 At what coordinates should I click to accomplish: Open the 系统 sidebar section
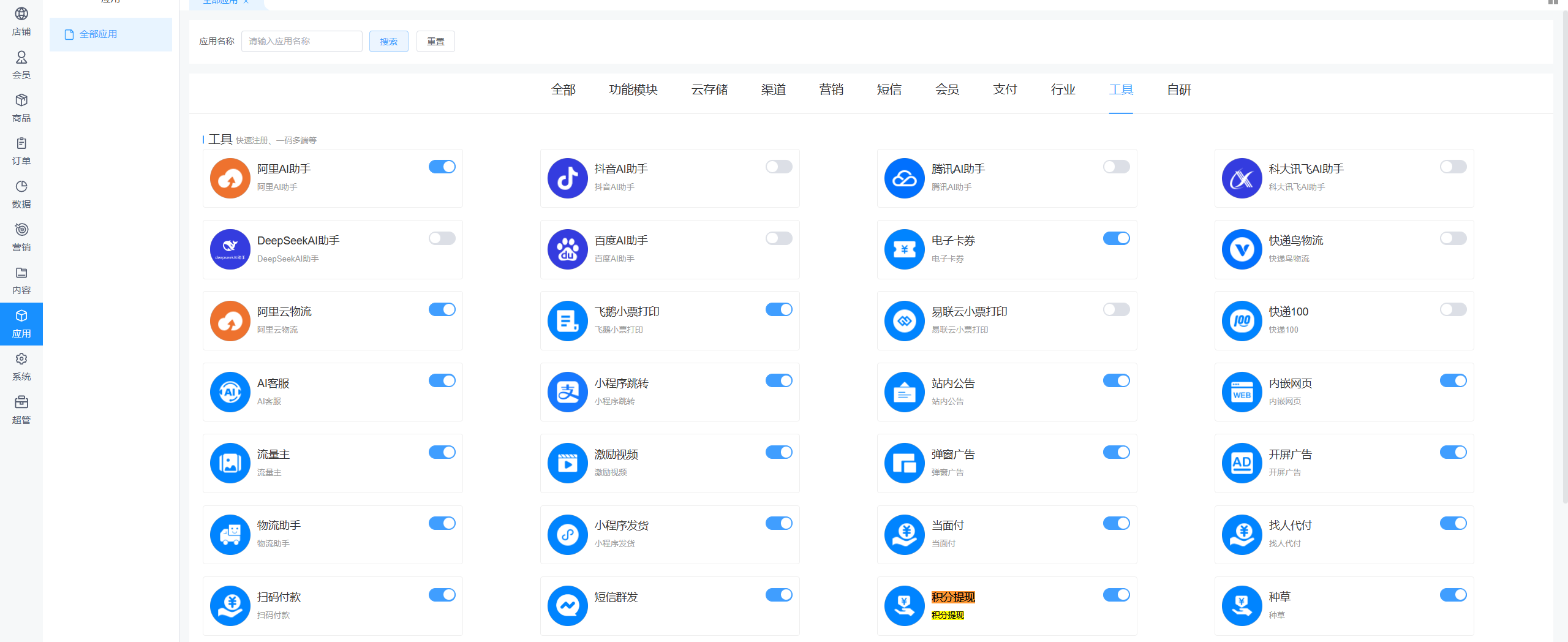pyautogui.click(x=21, y=366)
